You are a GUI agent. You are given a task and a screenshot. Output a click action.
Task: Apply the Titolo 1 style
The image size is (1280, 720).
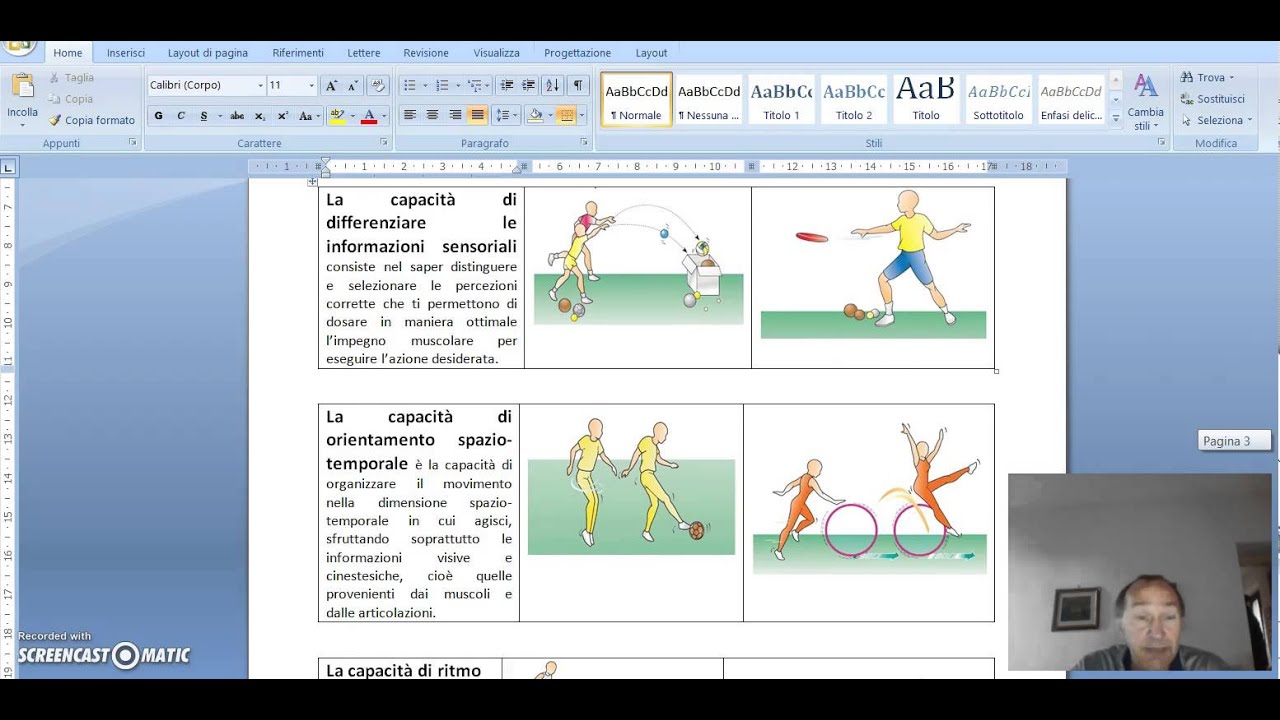click(x=781, y=99)
